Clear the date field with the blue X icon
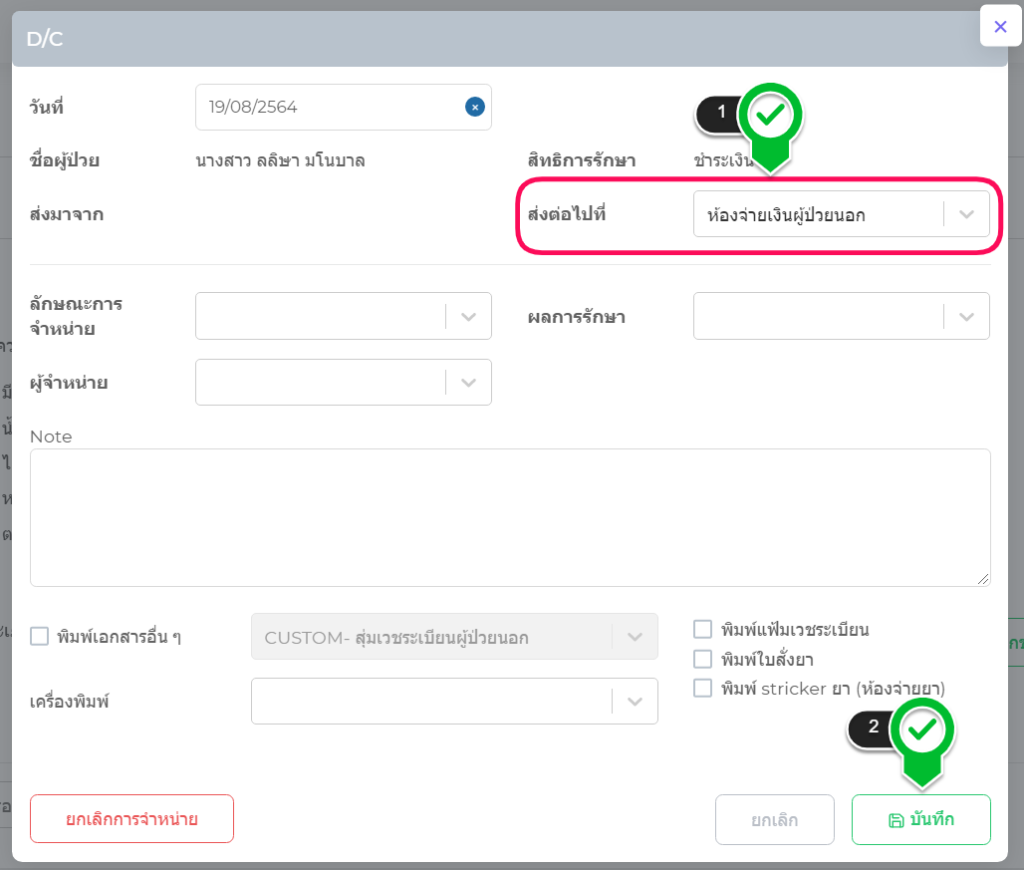1024x870 pixels. [475, 107]
